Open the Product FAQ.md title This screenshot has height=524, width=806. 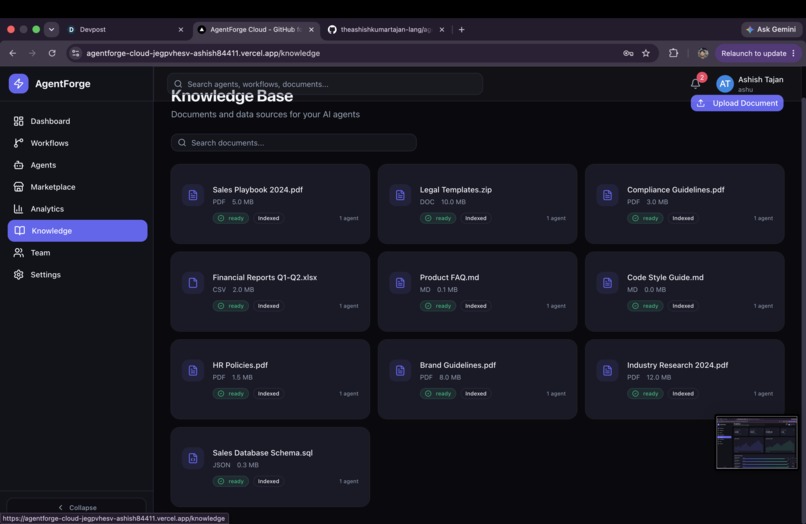point(449,277)
